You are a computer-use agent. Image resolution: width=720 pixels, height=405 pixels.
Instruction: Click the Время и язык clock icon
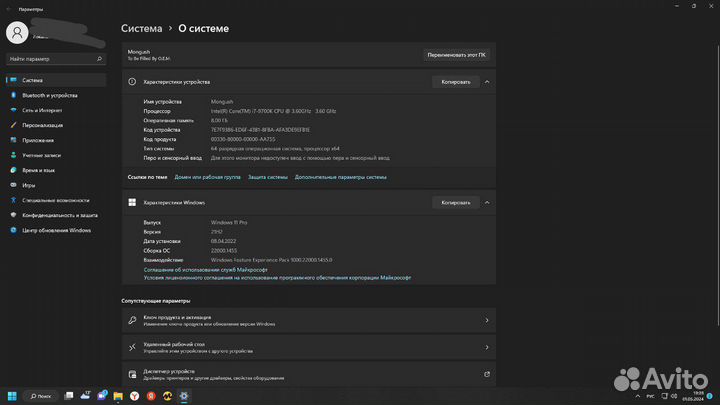[13, 170]
